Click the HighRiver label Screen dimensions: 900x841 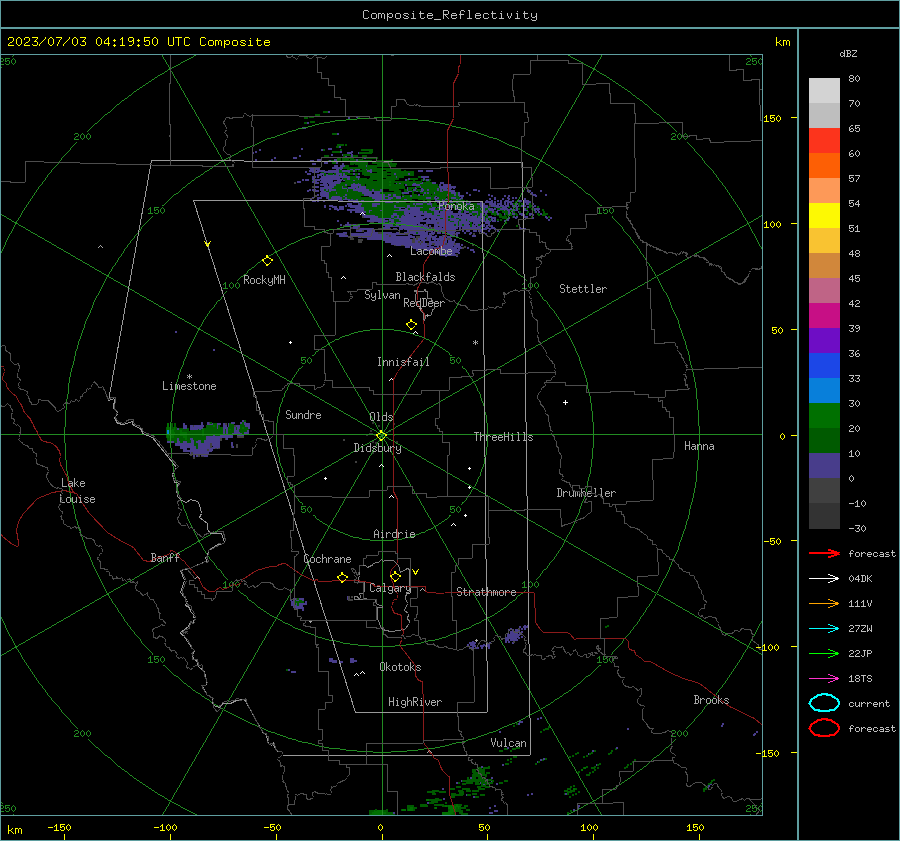point(415,702)
